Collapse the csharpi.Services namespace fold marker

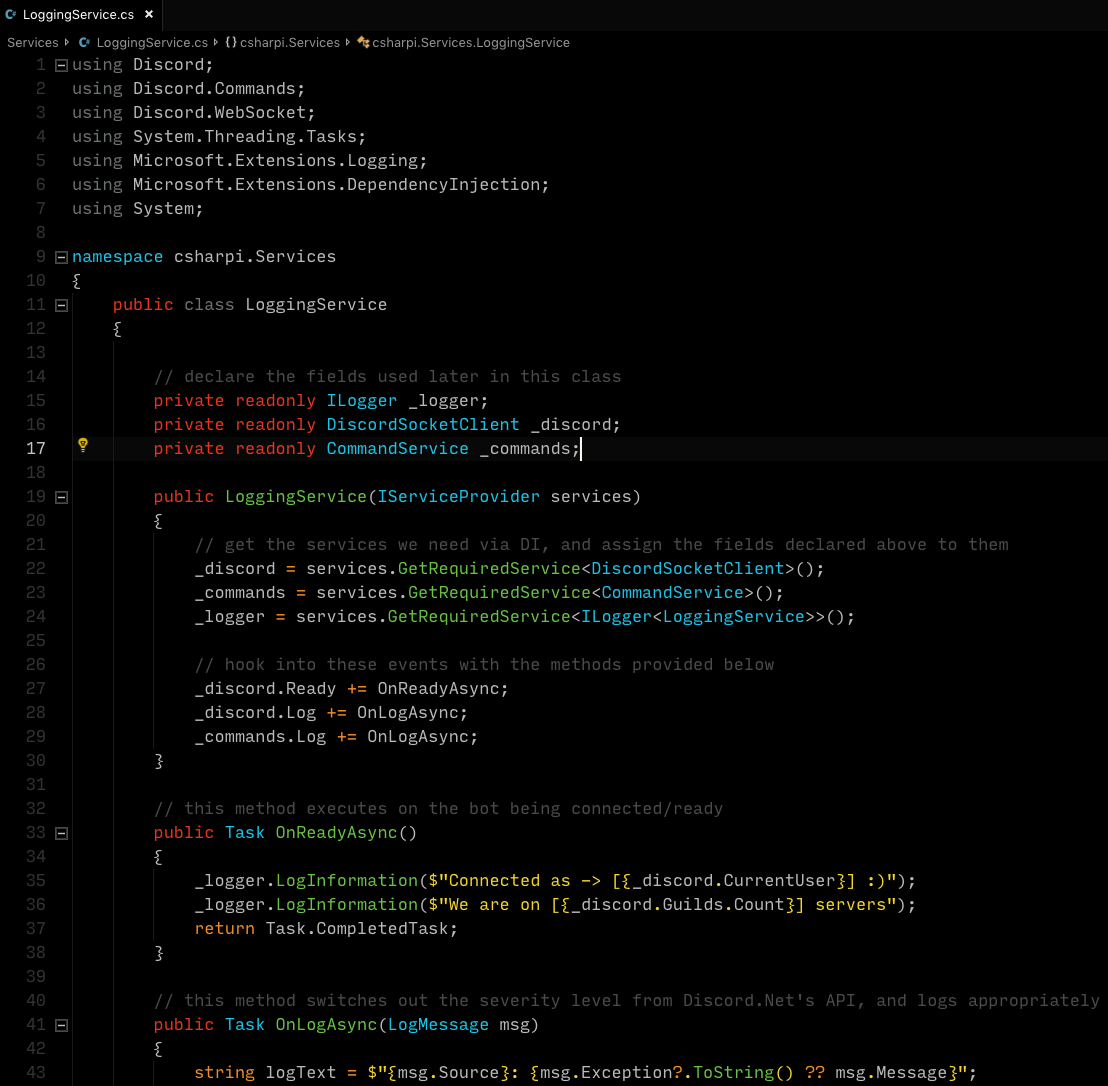61,256
